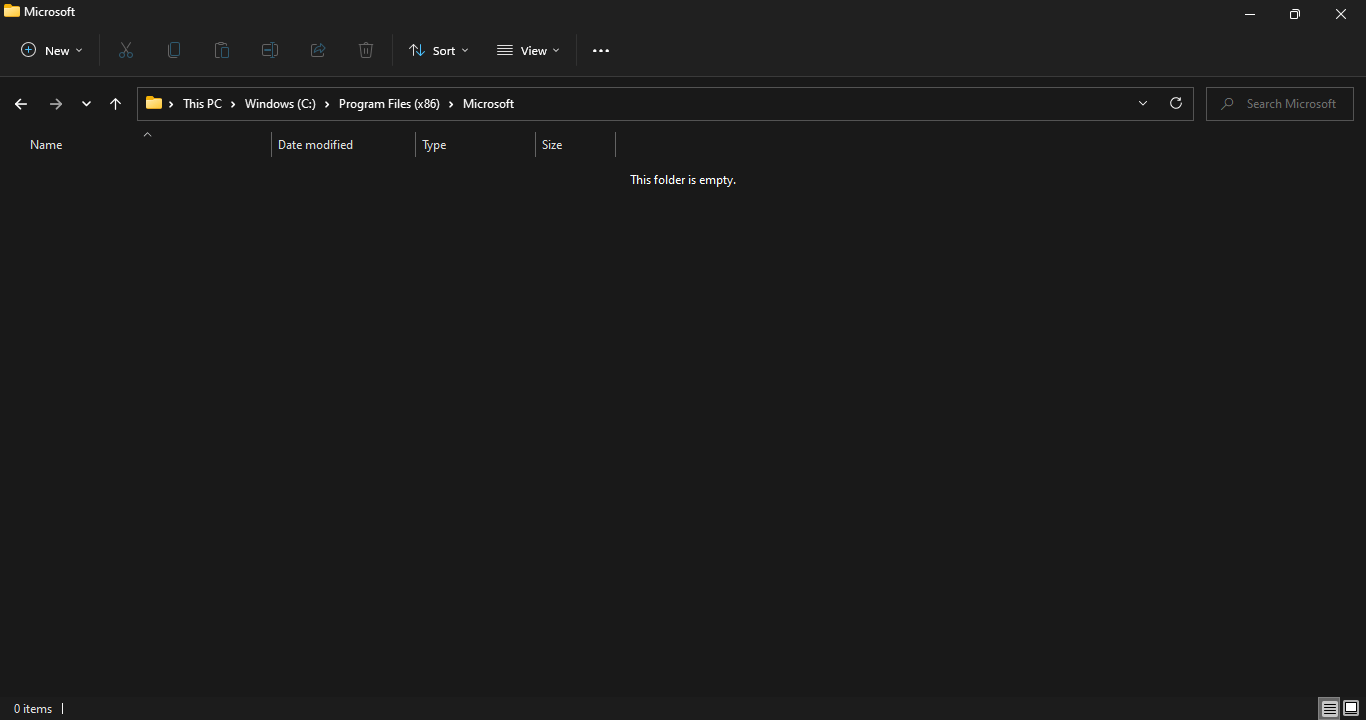
Task: Click 'This folder is empty.' message
Action: click(x=683, y=180)
